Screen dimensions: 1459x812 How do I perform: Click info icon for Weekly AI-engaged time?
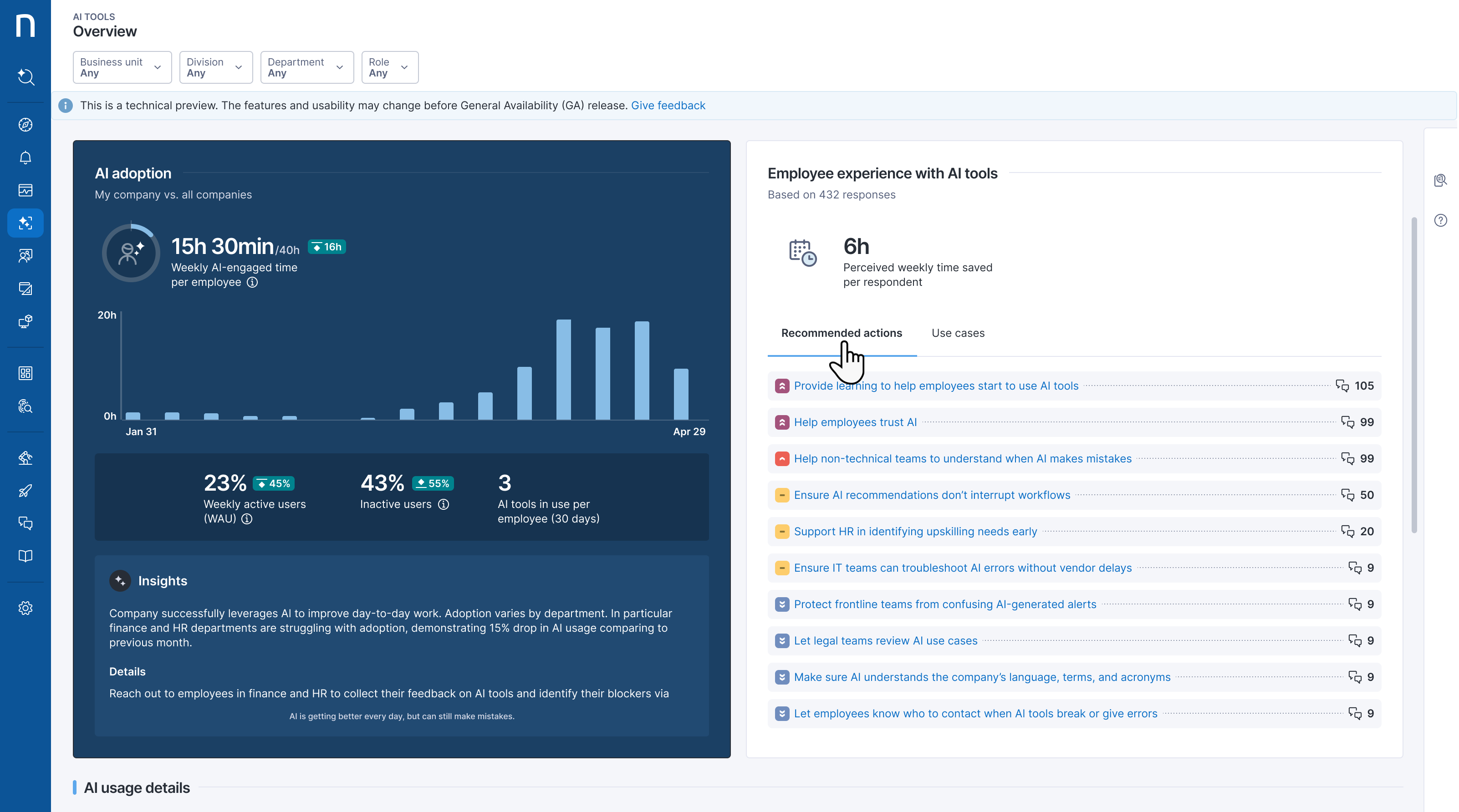click(253, 282)
